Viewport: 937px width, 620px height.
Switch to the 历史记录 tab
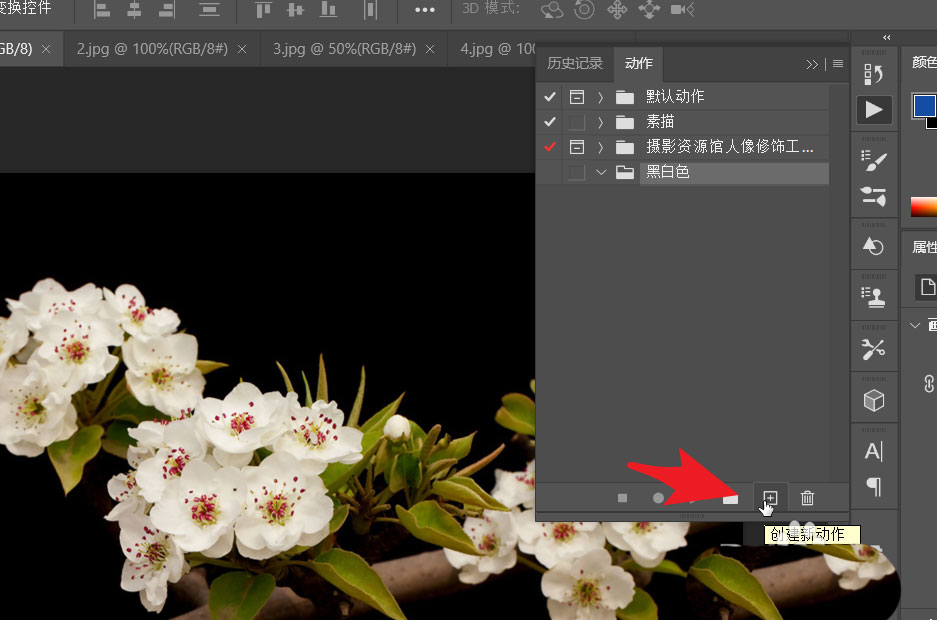[x=574, y=62]
